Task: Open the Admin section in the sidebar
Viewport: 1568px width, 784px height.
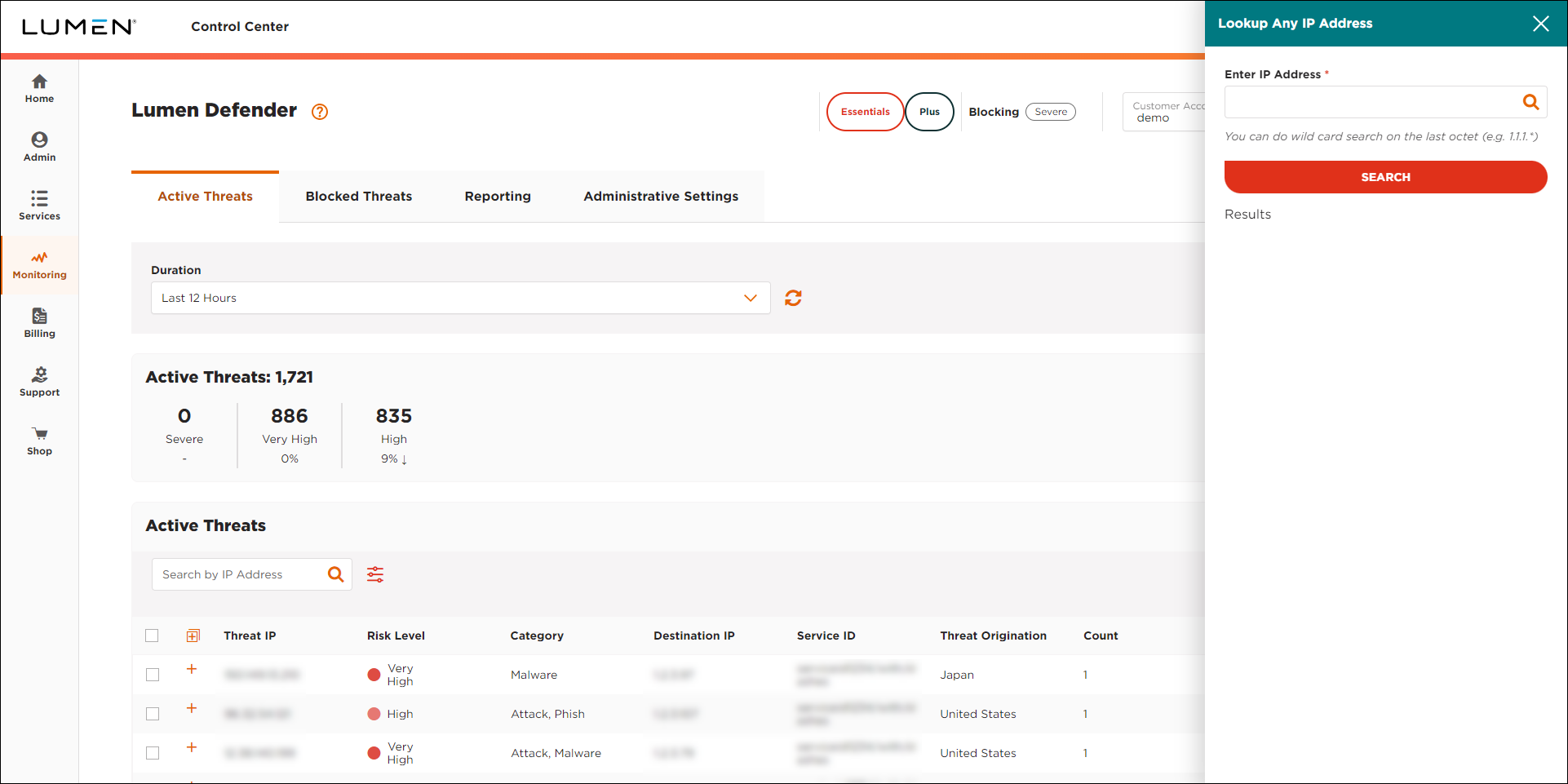Action: pyautogui.click(x=39, y=148)
